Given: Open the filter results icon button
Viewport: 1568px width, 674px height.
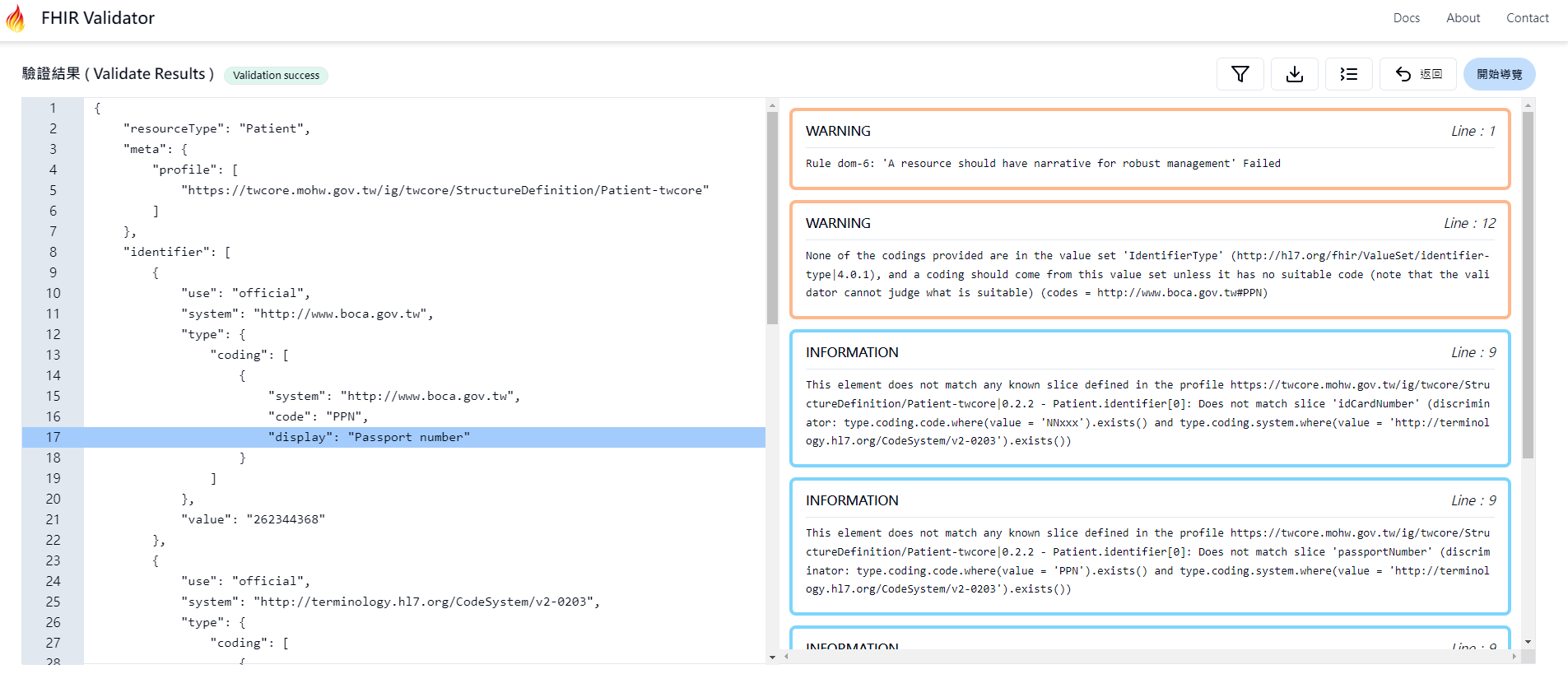Looking at the screenshot, I should point(1240,74).
